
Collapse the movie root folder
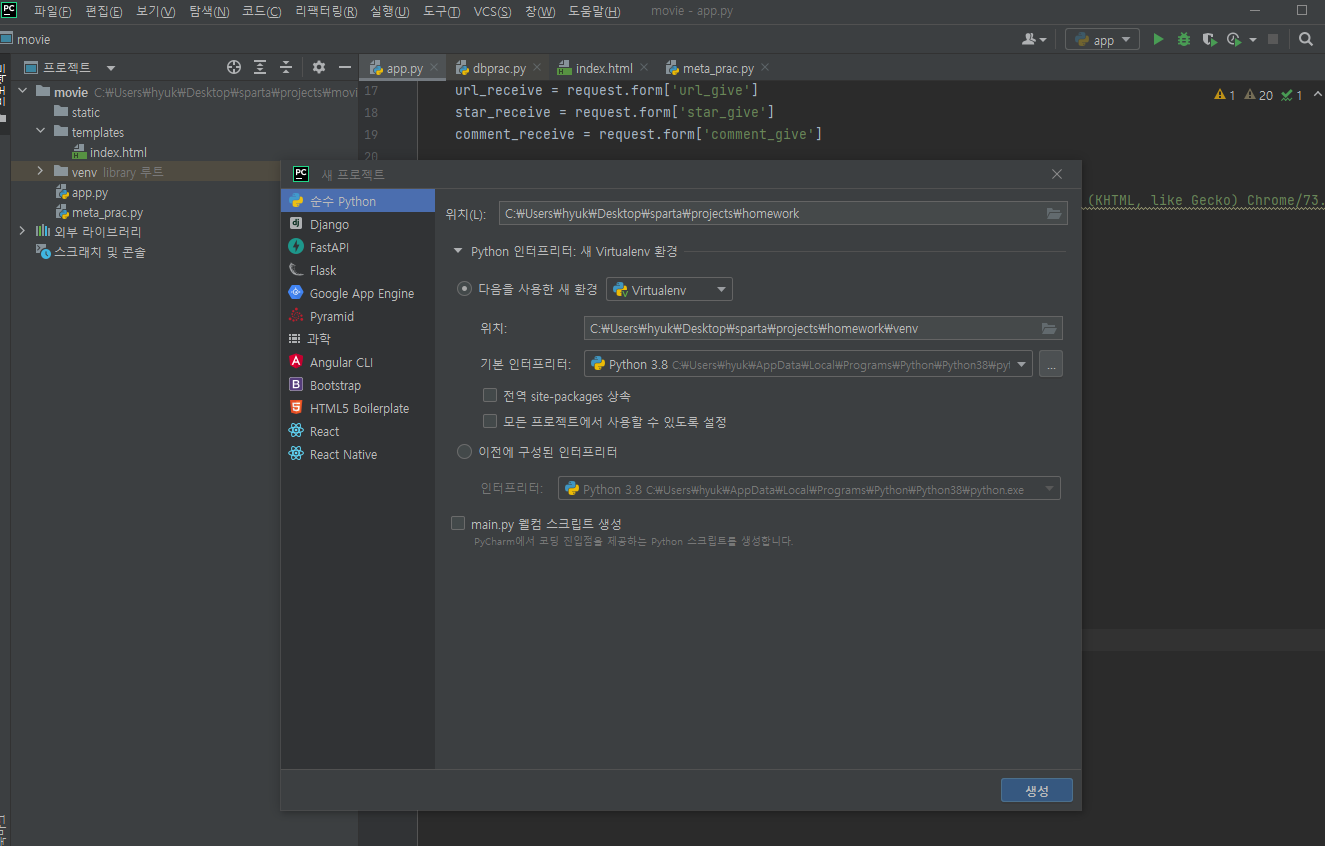pos(22,92)
